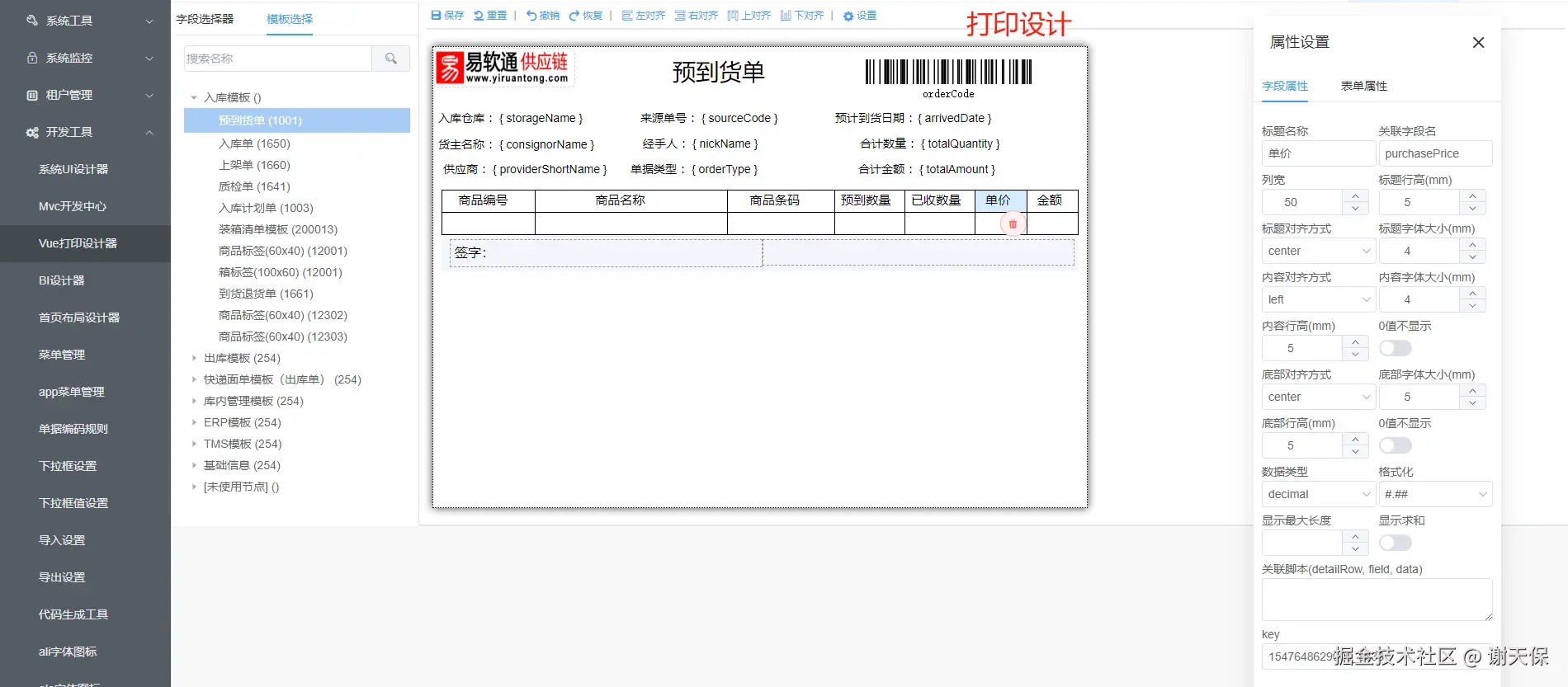The width and height of the screenshot is (1568, 687).
Task: Increase the 列宽 value with up arrow
Action: 1355,196
